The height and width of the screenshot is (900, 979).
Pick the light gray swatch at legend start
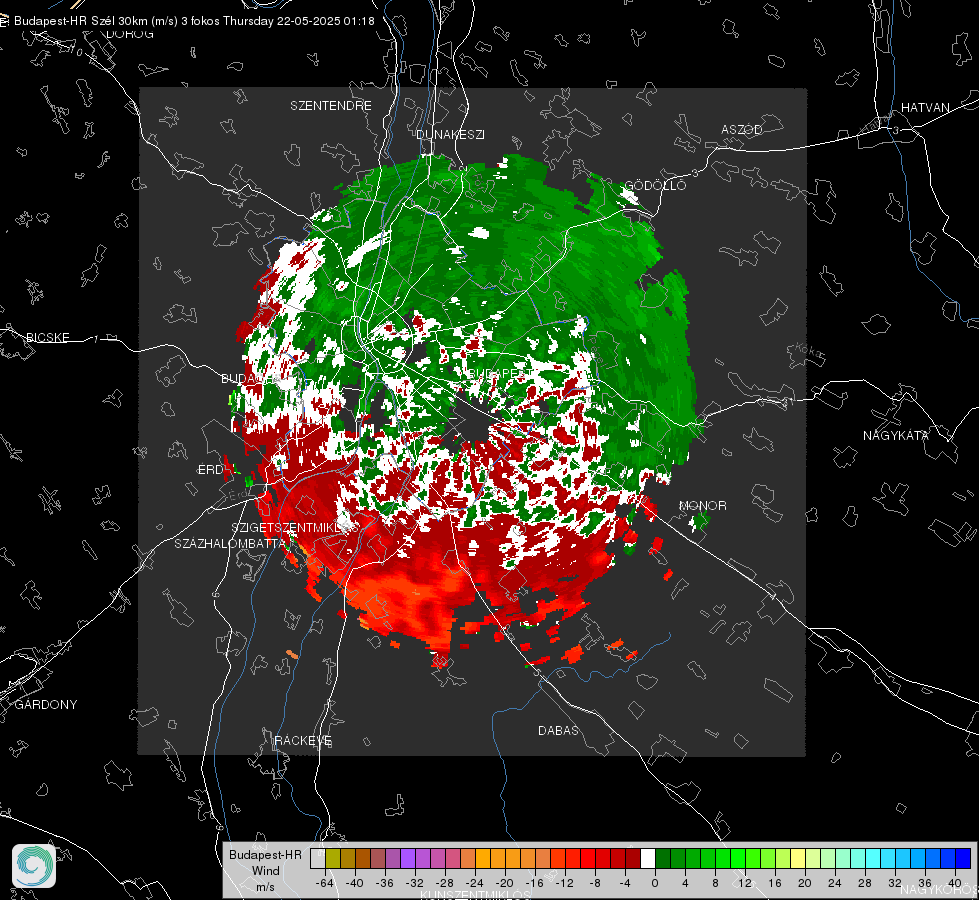click(318, 858)
